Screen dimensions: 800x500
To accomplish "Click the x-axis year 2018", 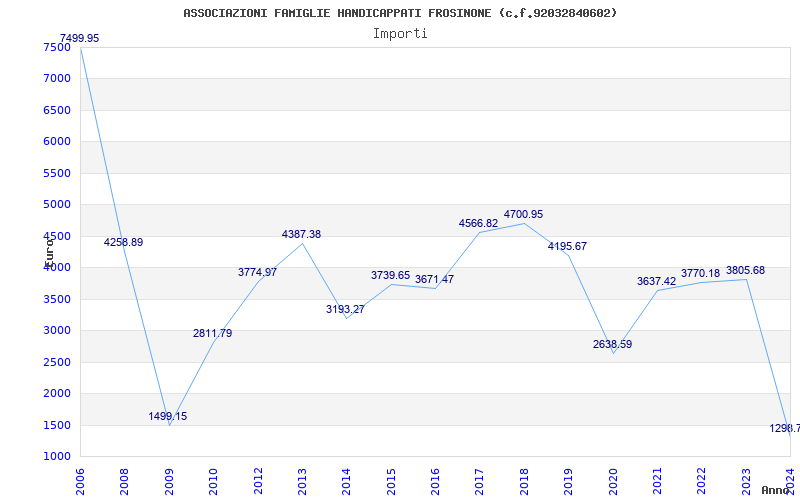I will coord(524,481).
